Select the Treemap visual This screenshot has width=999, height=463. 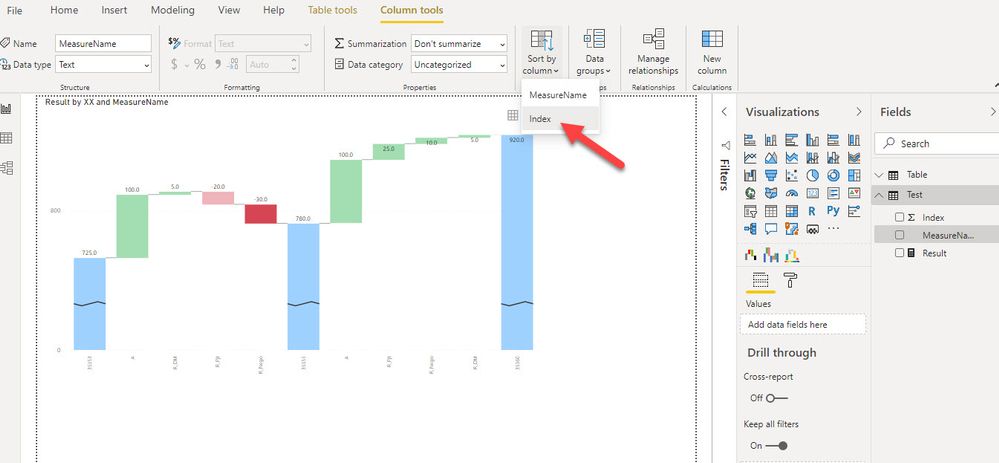click(854, 175)
